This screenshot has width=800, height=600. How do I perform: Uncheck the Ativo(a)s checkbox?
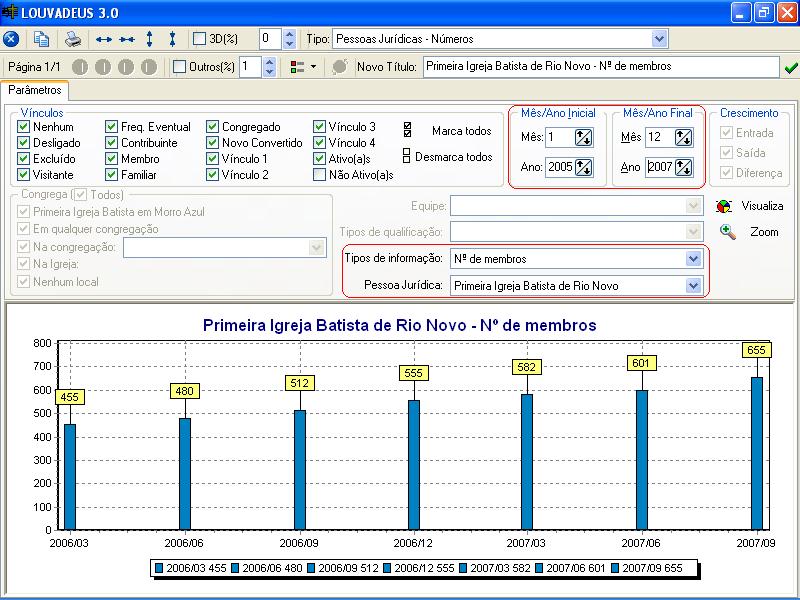(x=319, y=159)
